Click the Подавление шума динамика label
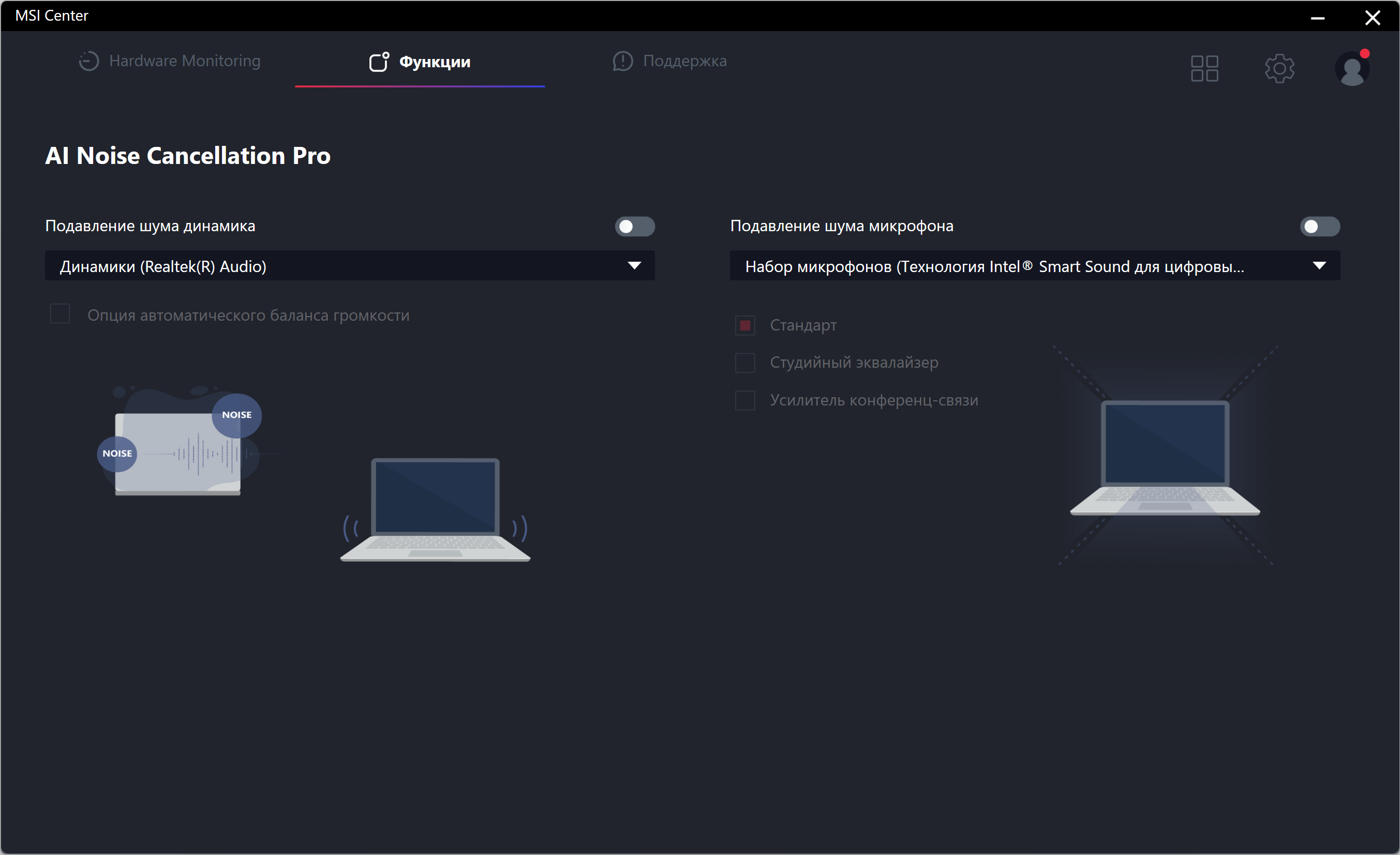Screen dimensions: 1400x855 [151, 226]
